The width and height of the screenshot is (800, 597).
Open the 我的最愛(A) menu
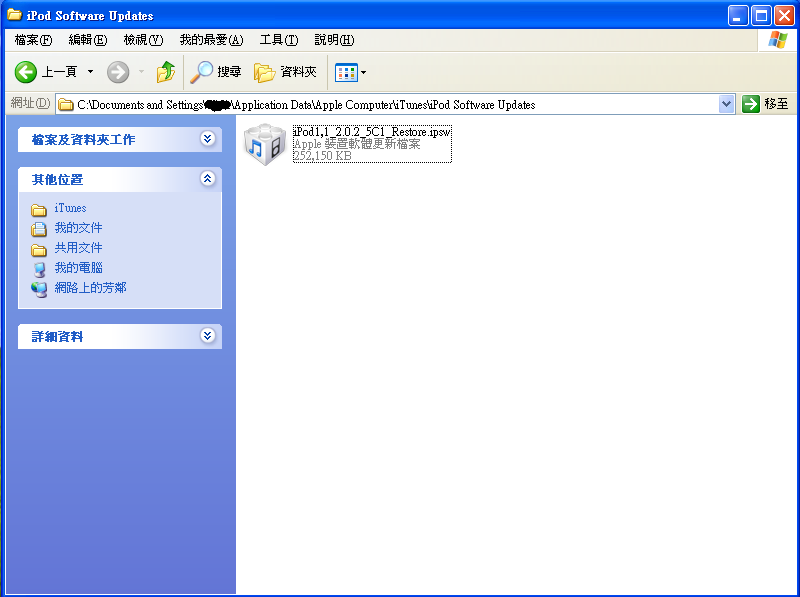(211, 40)
